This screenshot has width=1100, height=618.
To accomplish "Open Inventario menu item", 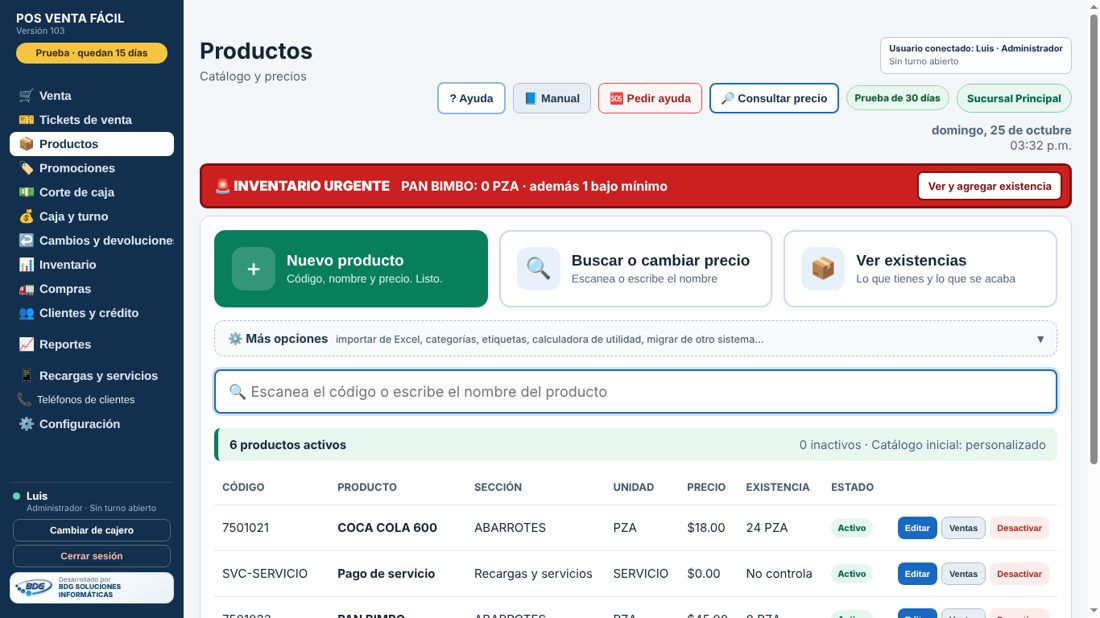I will pyautogui.click(x=92, y=265).
